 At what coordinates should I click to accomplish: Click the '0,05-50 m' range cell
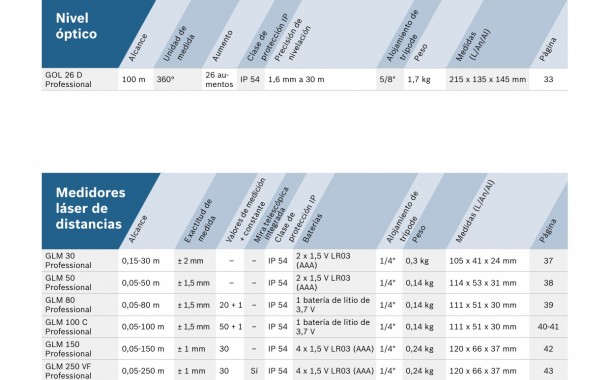coord(140,283)
